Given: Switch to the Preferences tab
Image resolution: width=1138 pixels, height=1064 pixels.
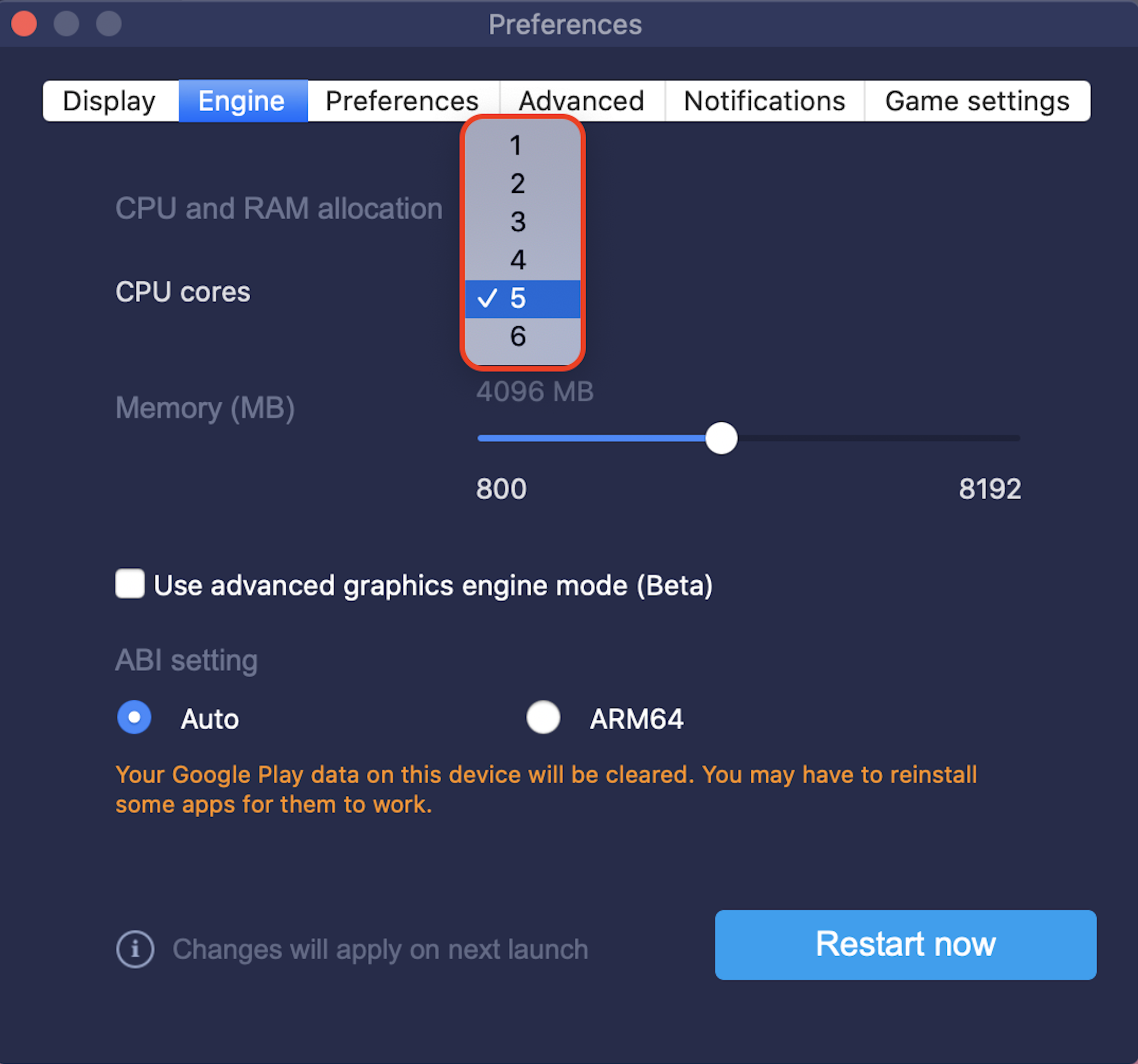Looking at the screenshot, I should coord(403,101).
